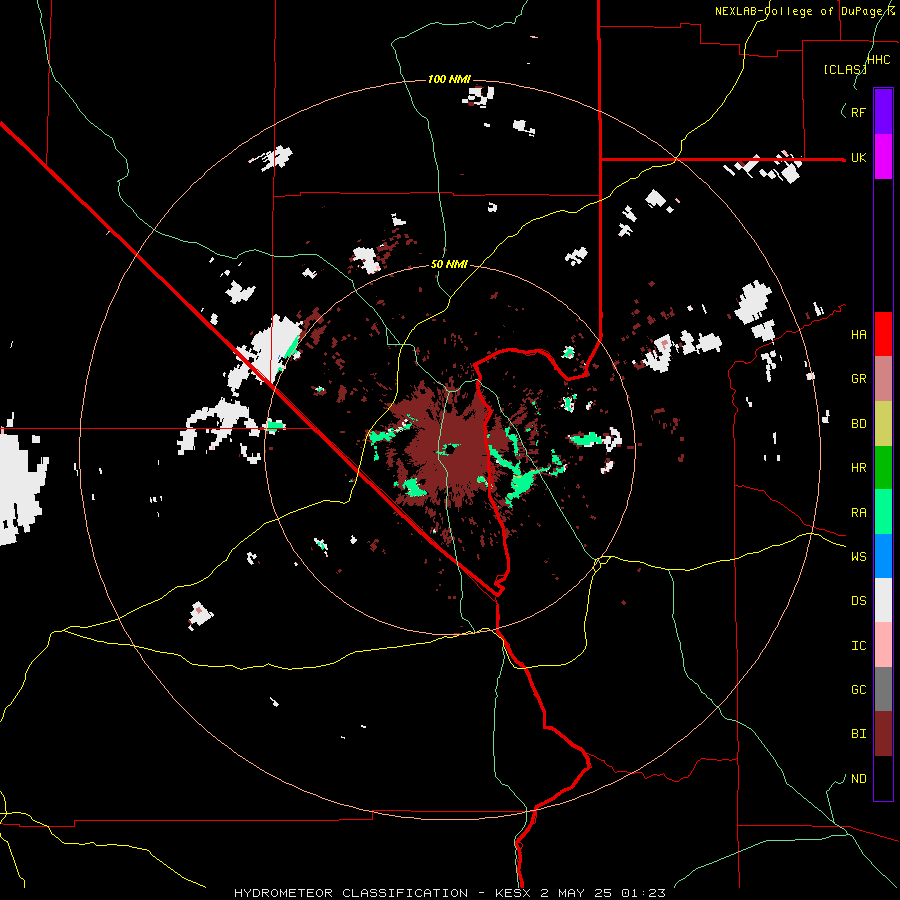Click the RA legend label
The height and width of the screenshot is (900, 900).
pyautogui.click(x=858, y=513)
